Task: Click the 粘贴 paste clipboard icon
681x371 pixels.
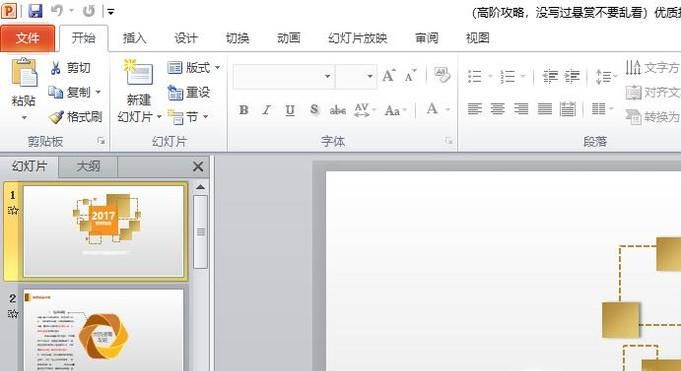Action: (x=24, y=73)
